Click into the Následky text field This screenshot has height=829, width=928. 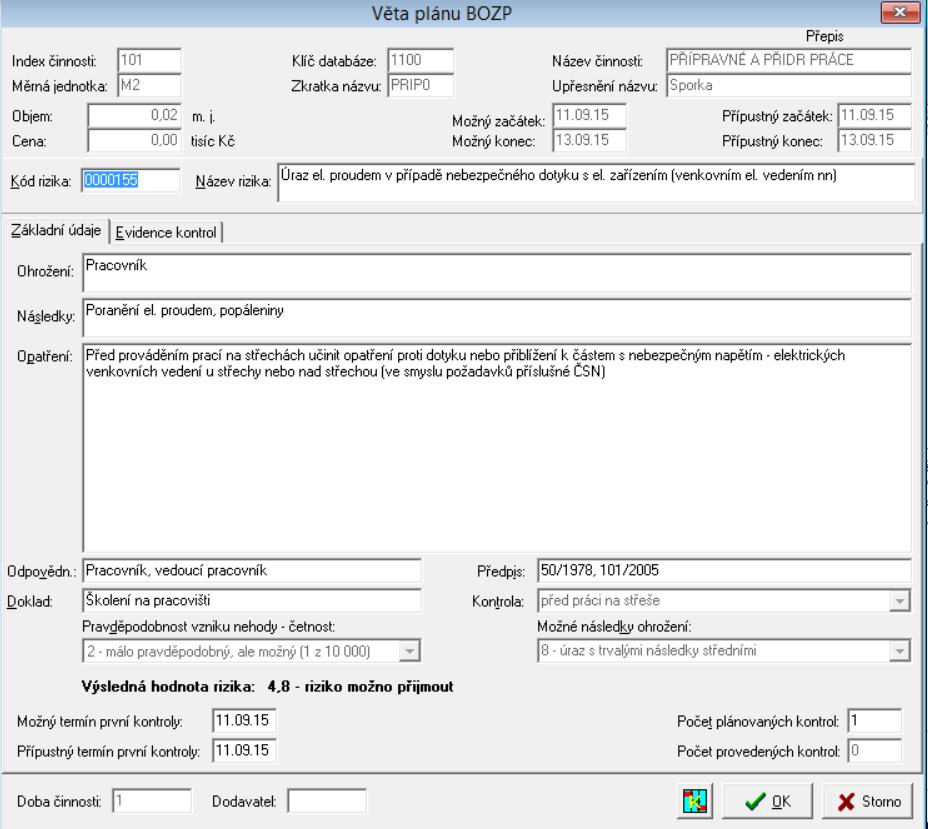[497, 317]
